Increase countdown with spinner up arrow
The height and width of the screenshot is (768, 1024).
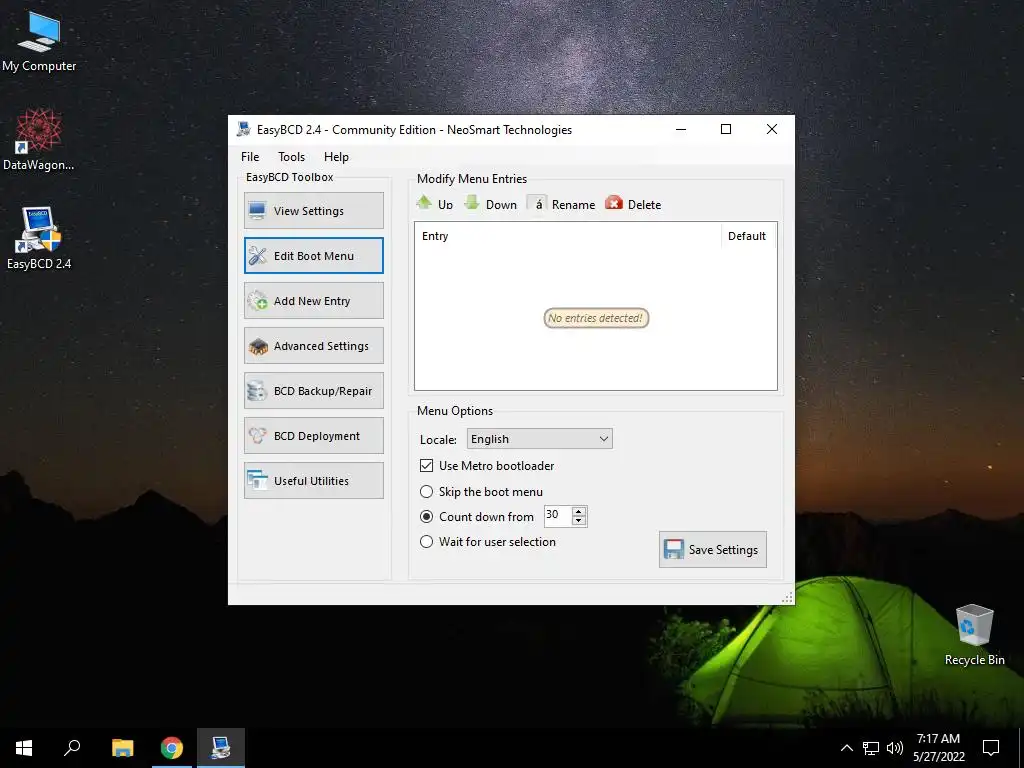(579, 511)
